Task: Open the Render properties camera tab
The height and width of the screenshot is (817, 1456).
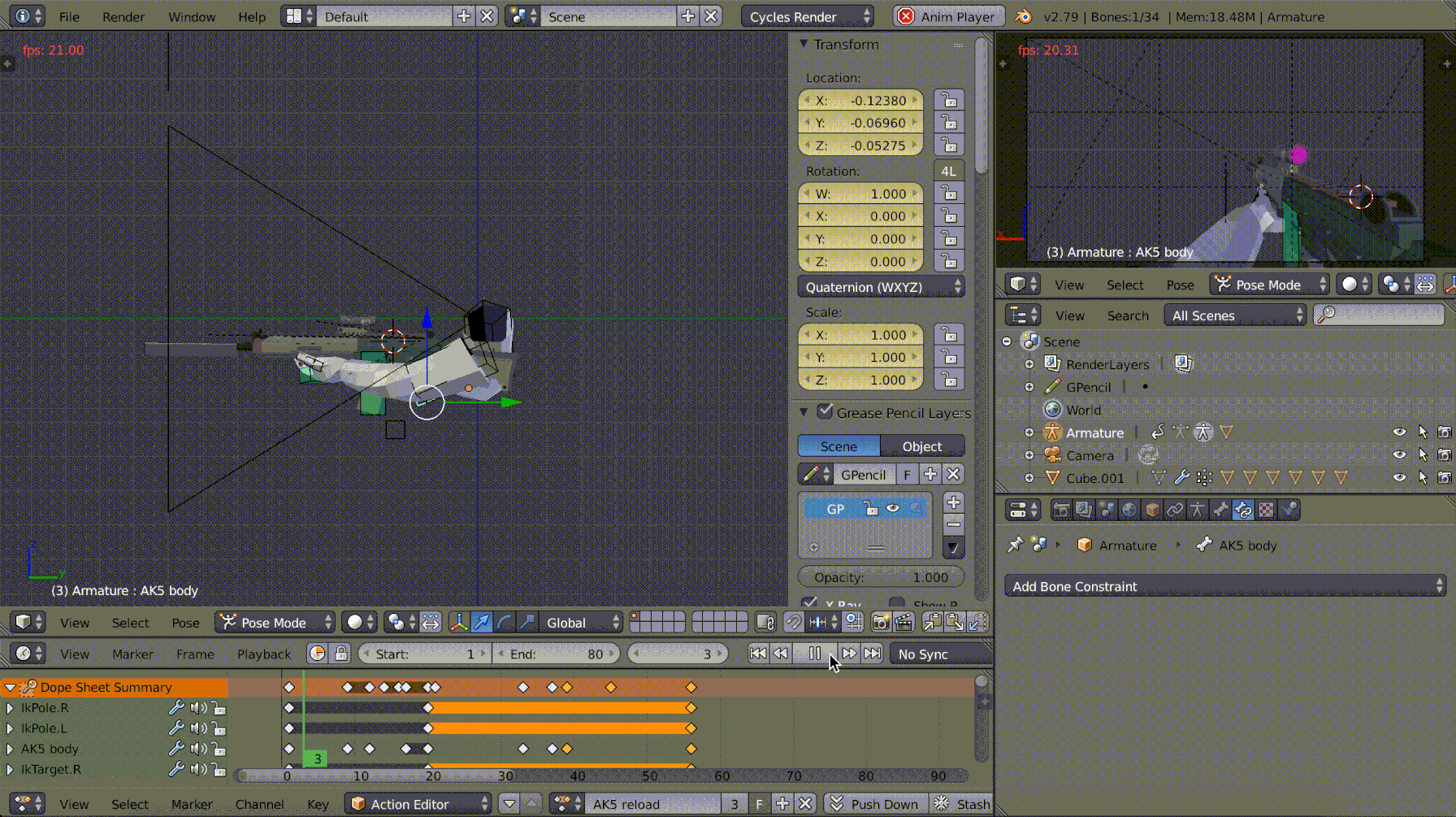Action: [x=1061, y=510]
